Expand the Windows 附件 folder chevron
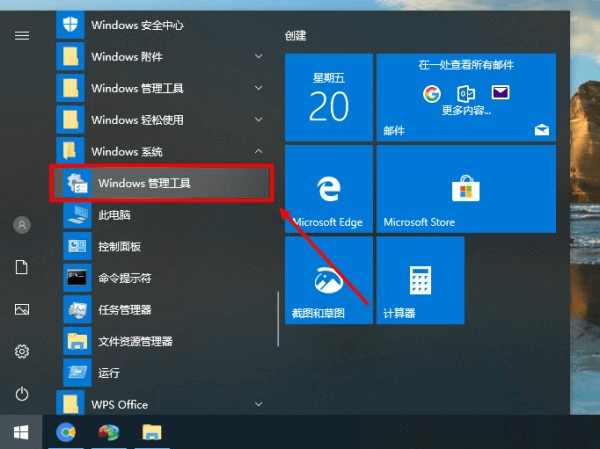Viewport: 600px width, 449px height. [259, 56]
